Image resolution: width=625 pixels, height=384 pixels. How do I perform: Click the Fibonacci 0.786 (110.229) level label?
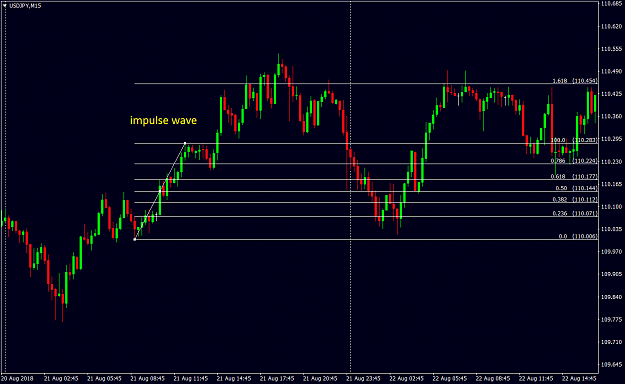574,161
